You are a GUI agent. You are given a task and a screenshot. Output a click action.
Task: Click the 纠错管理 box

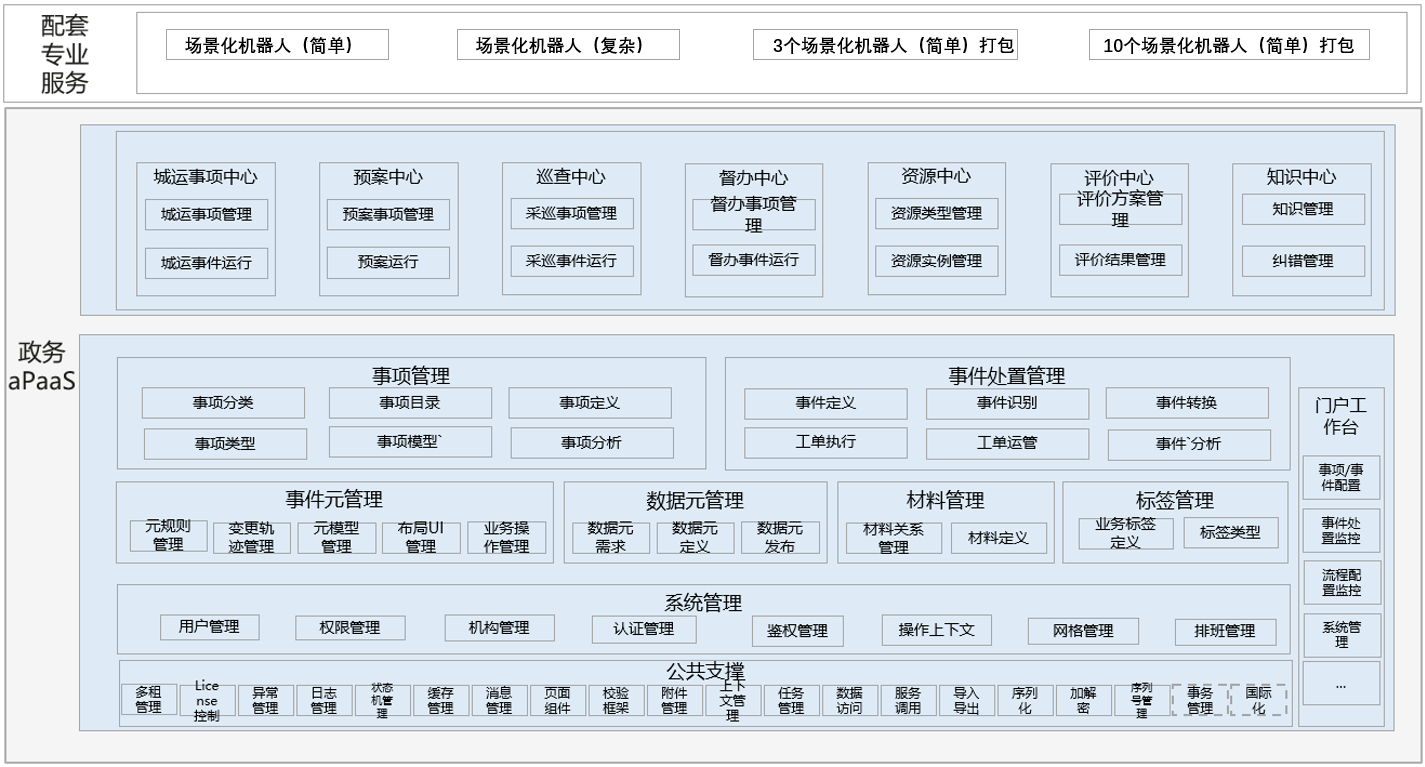1303,261
